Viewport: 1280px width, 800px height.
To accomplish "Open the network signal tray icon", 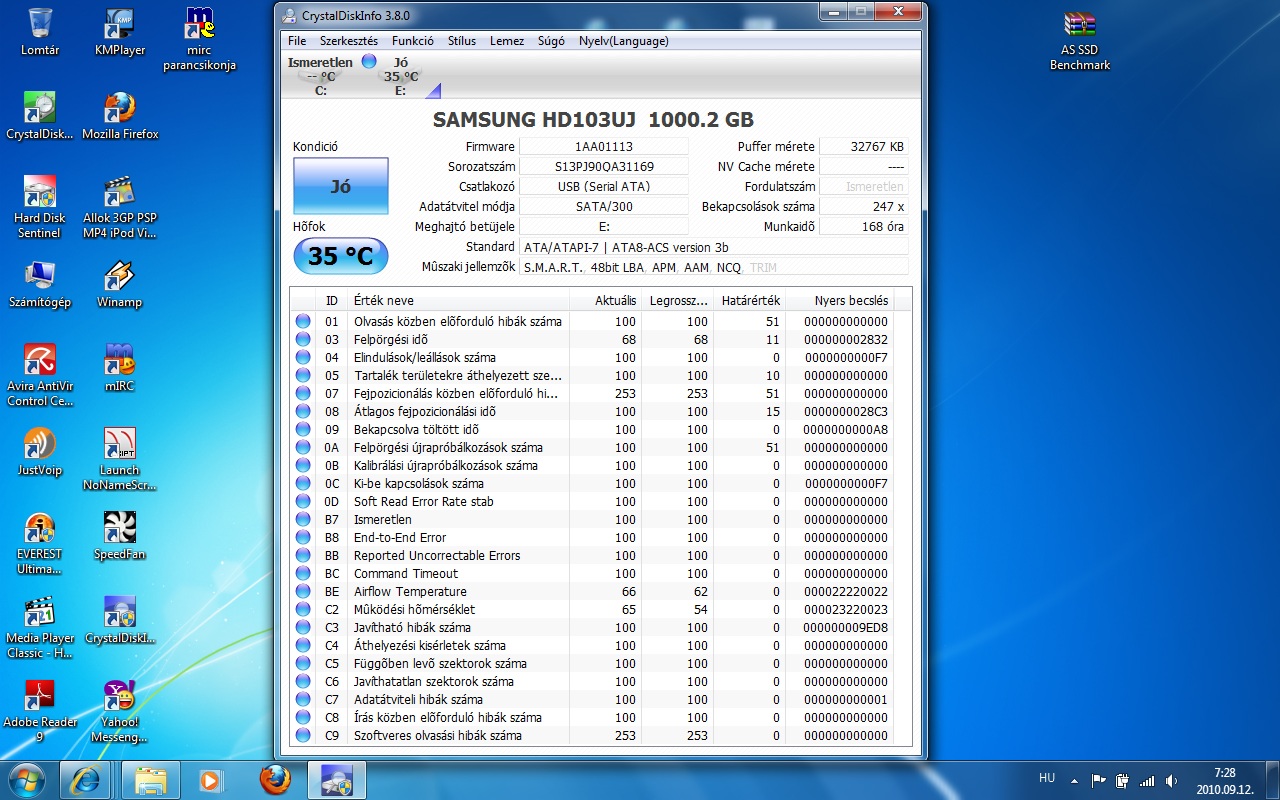I will coord(1146,780).
